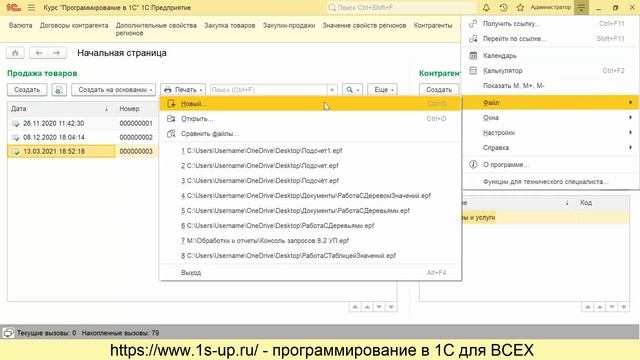Choose Новый... in the File menu

click(x=310, y=104)
